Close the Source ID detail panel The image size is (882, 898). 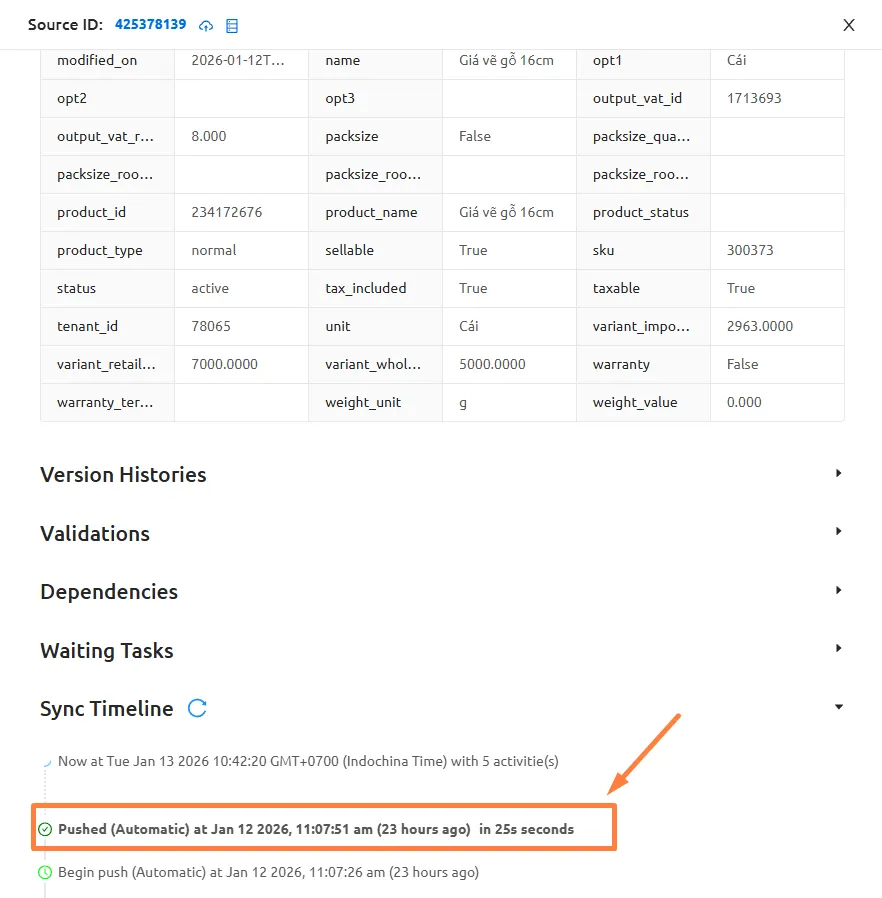(x=849, y=25)
